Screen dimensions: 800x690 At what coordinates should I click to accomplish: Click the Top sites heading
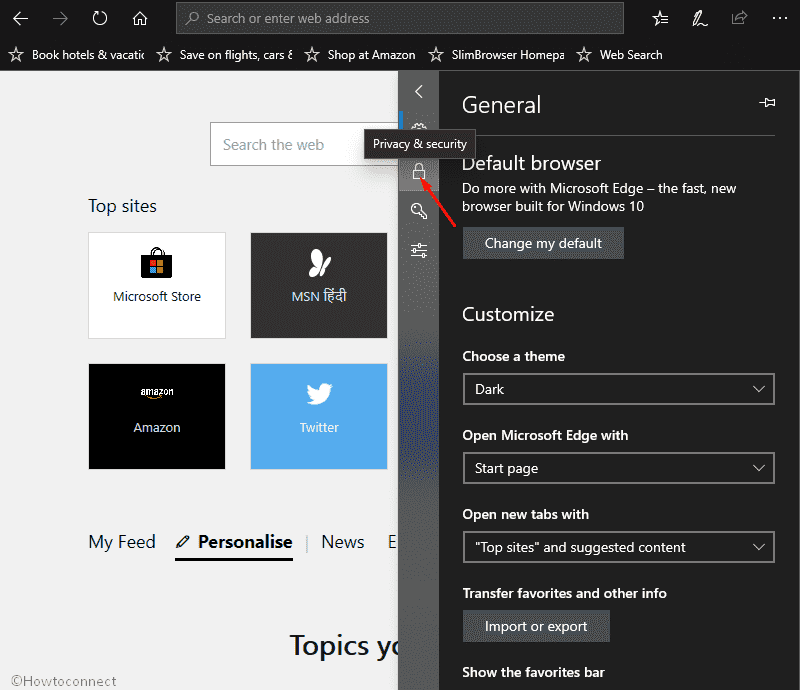point(122,206)
